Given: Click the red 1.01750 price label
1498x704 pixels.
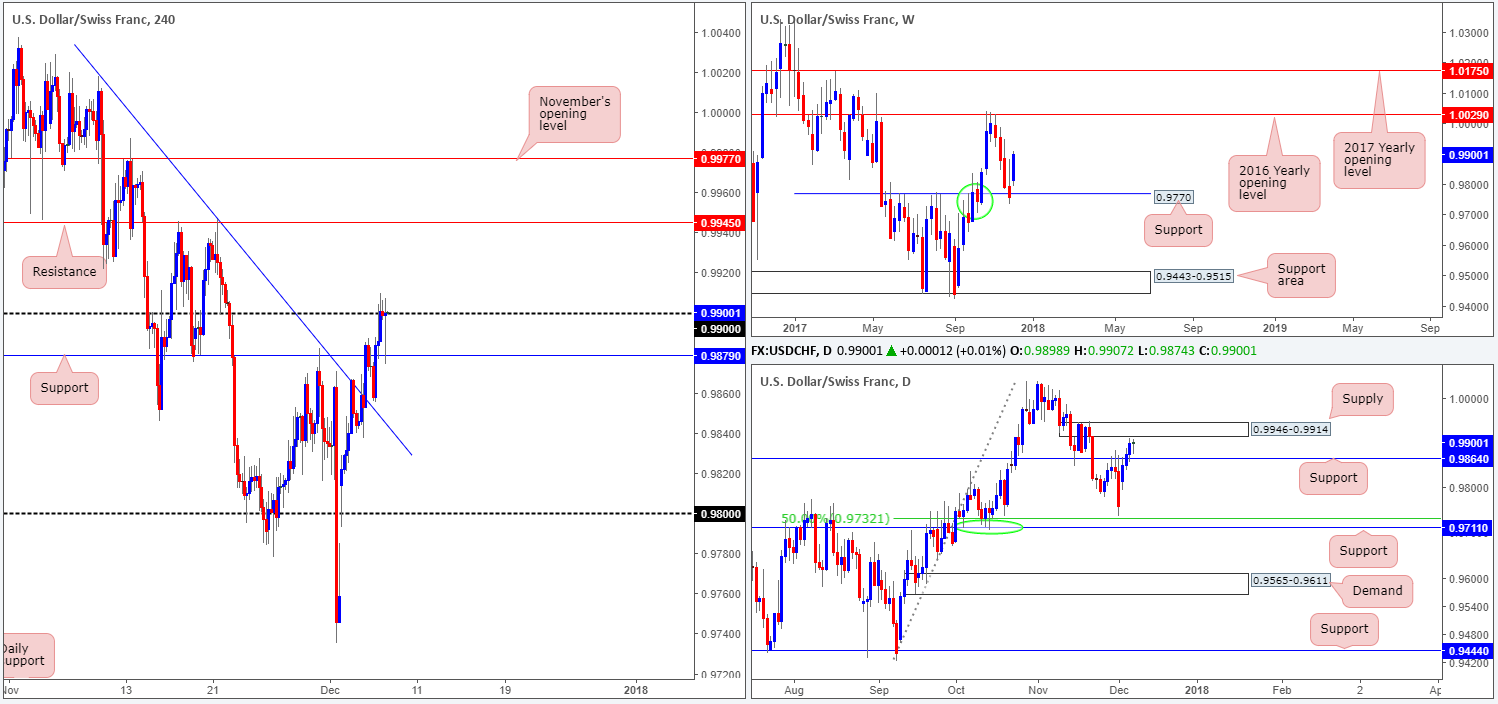Looking at the screenshot, I should click(x=1468, y=71).
